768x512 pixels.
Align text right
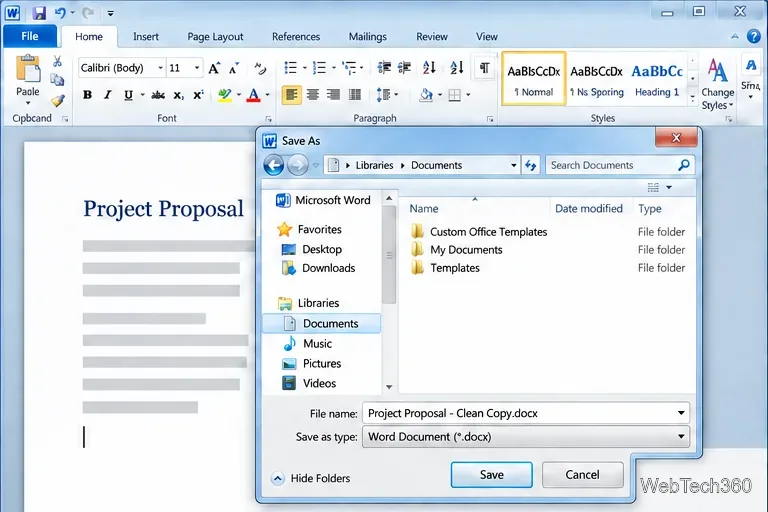coord(334,95)
